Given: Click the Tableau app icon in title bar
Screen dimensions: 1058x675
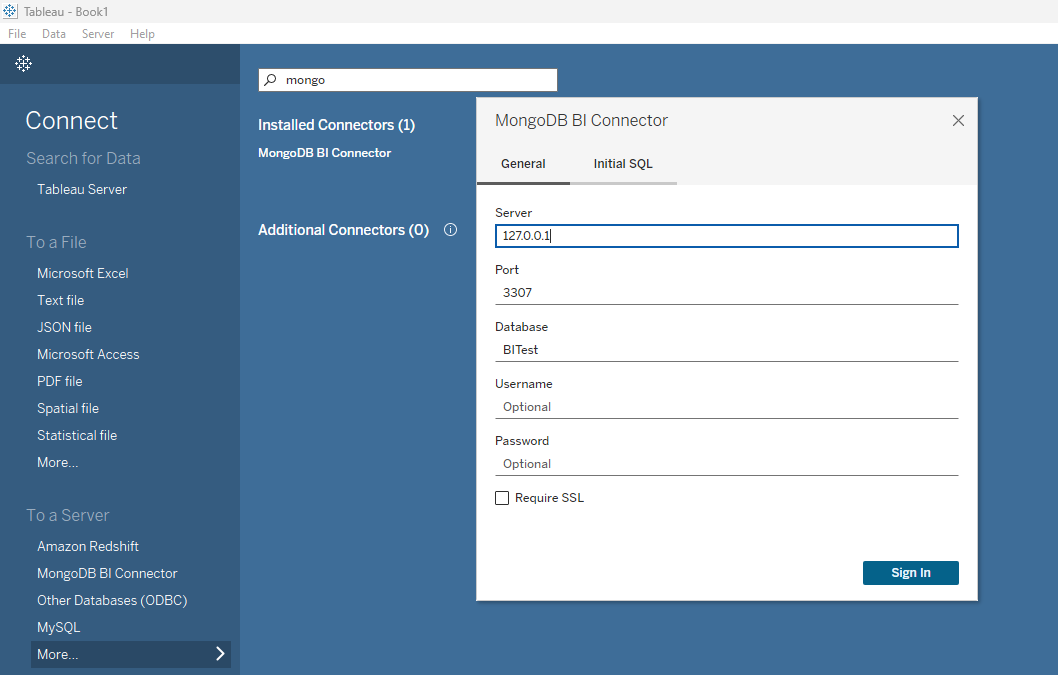Looking at the screenshot, I should 9,11.
